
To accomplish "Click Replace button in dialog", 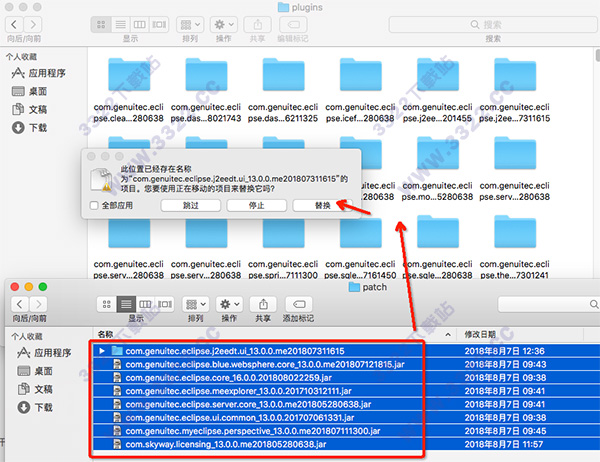I will click(323, 206).
